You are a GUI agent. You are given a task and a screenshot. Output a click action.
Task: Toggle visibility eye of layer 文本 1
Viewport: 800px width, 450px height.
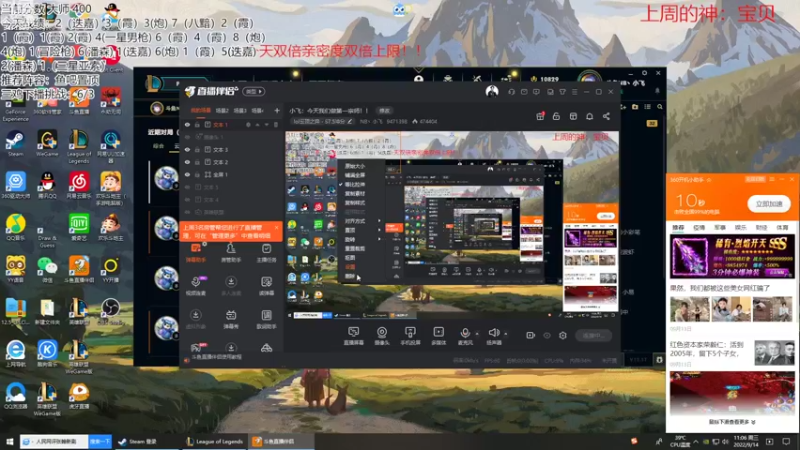point(187,124)
